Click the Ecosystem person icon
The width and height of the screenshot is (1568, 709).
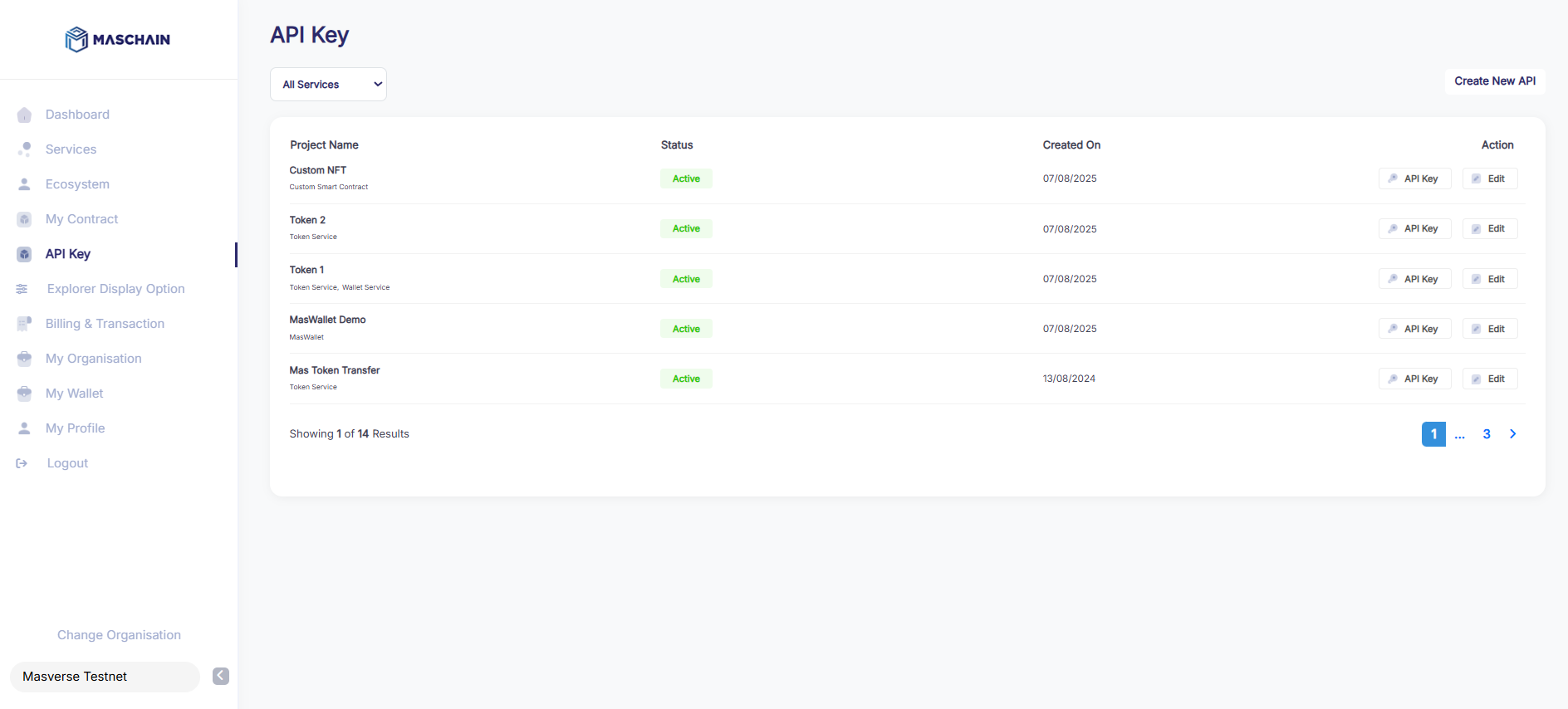(24, 184)
